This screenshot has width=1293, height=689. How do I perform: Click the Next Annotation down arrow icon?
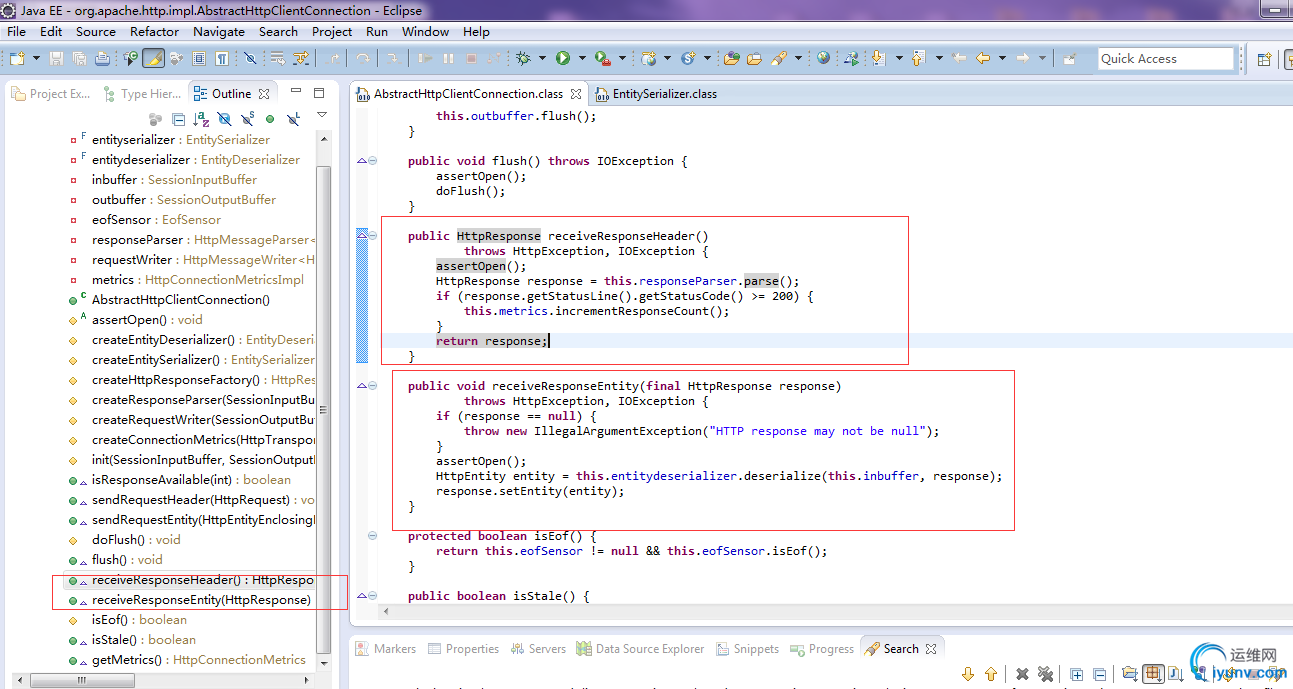click(878, 58)
